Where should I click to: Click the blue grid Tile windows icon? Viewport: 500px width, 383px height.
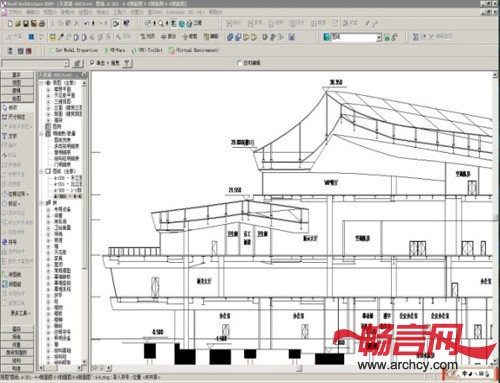point(31,37)
